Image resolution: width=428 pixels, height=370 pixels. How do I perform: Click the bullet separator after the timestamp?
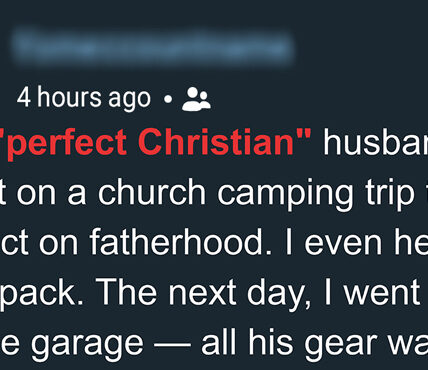pos(168,99)
